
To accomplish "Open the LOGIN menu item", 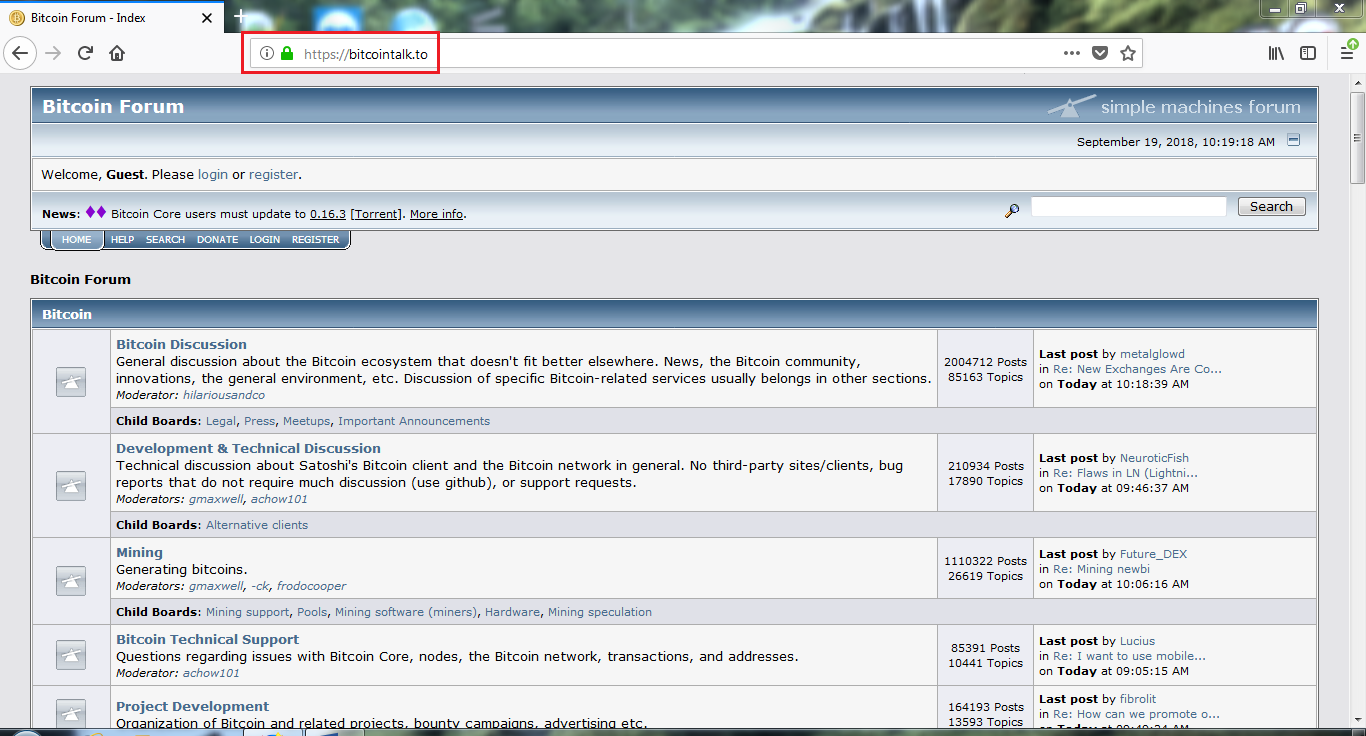I will click(x=265, y=240).
